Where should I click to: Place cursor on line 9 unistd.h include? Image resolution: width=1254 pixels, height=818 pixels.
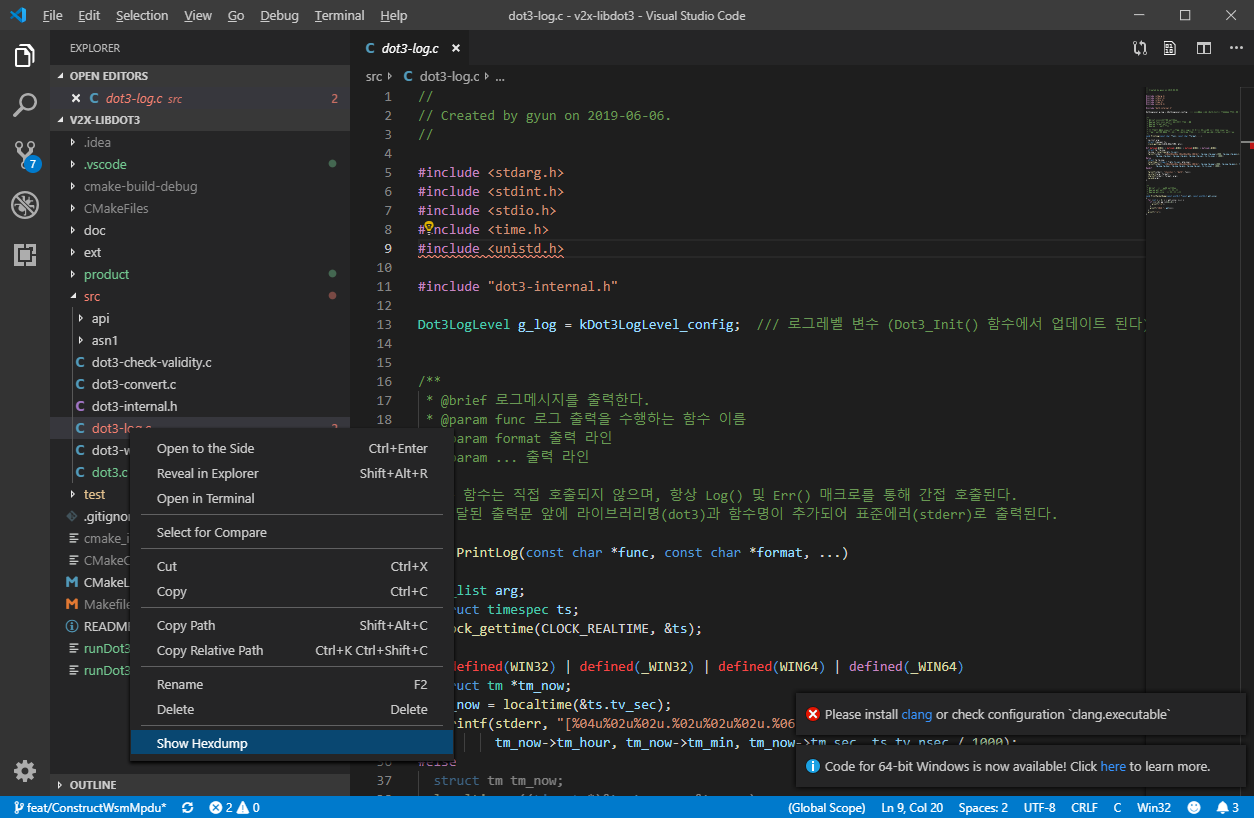pos(491,249)
